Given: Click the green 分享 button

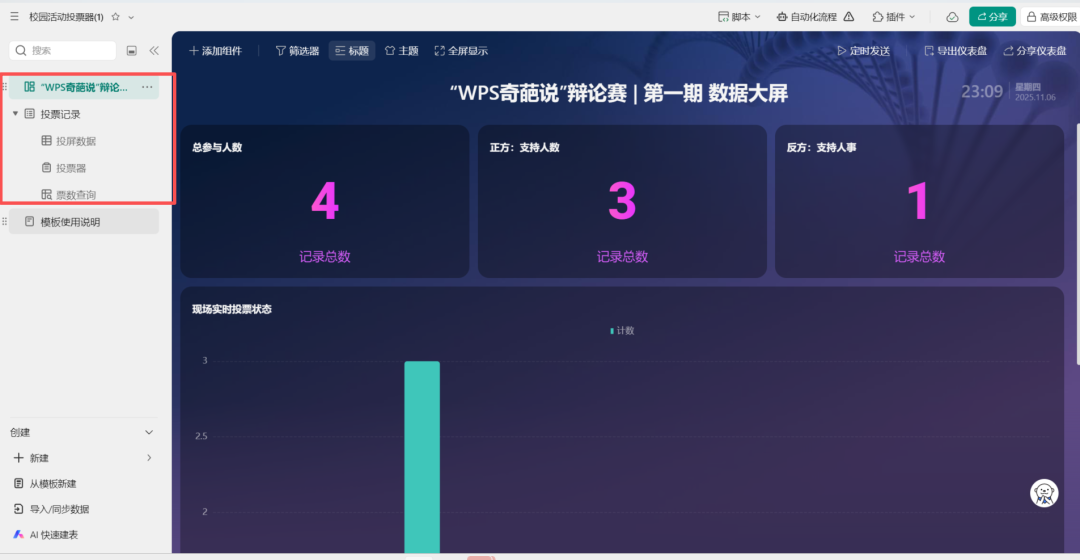Looking at the screenshot, I should (x=992, y=17).
